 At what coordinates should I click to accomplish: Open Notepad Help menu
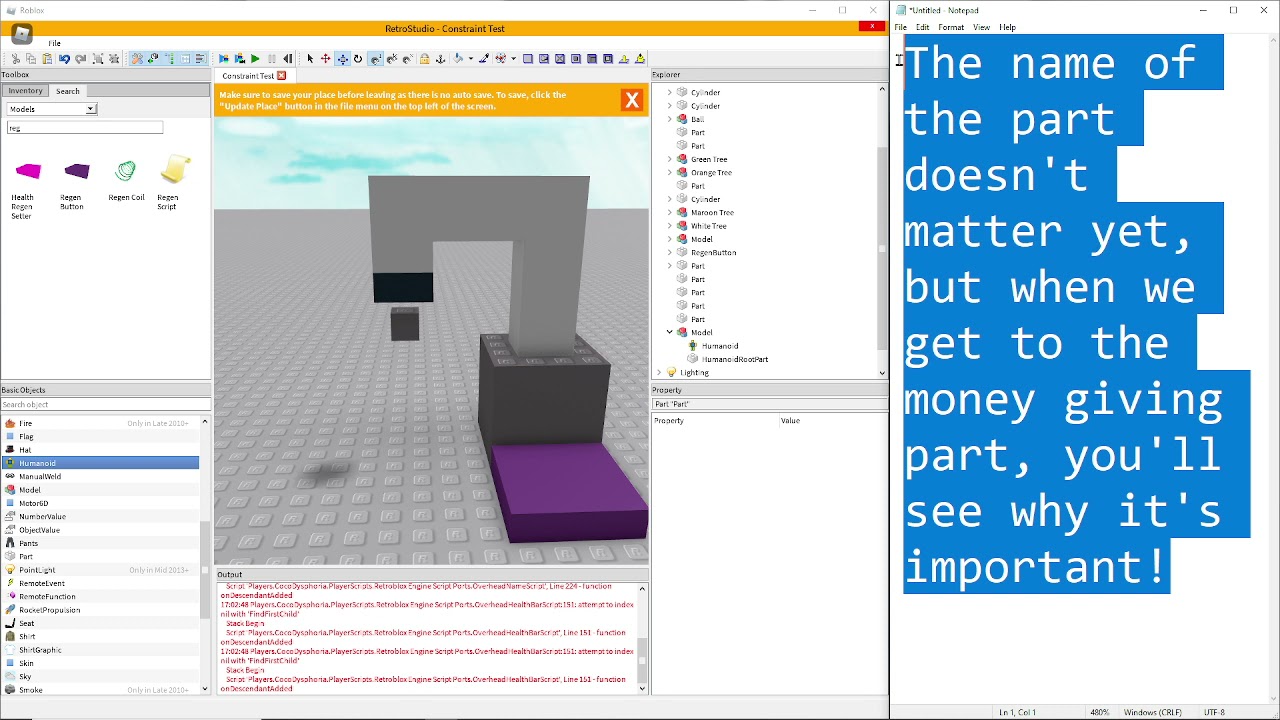point(1007,27)
